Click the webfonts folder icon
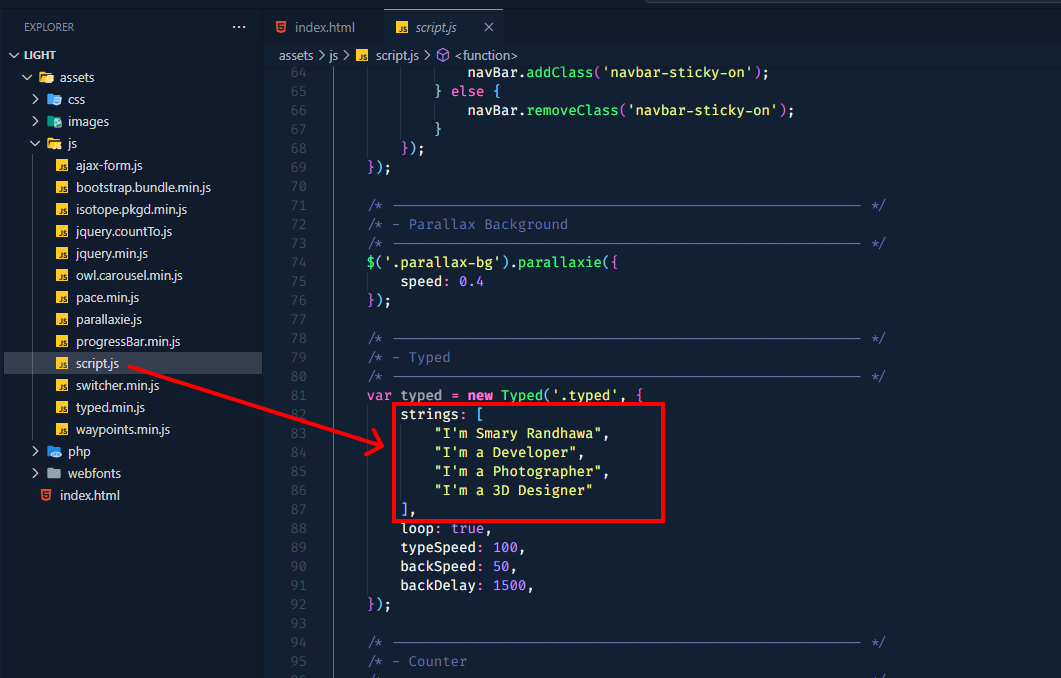Screen dimensions: 1061x678 pos(55,473)
